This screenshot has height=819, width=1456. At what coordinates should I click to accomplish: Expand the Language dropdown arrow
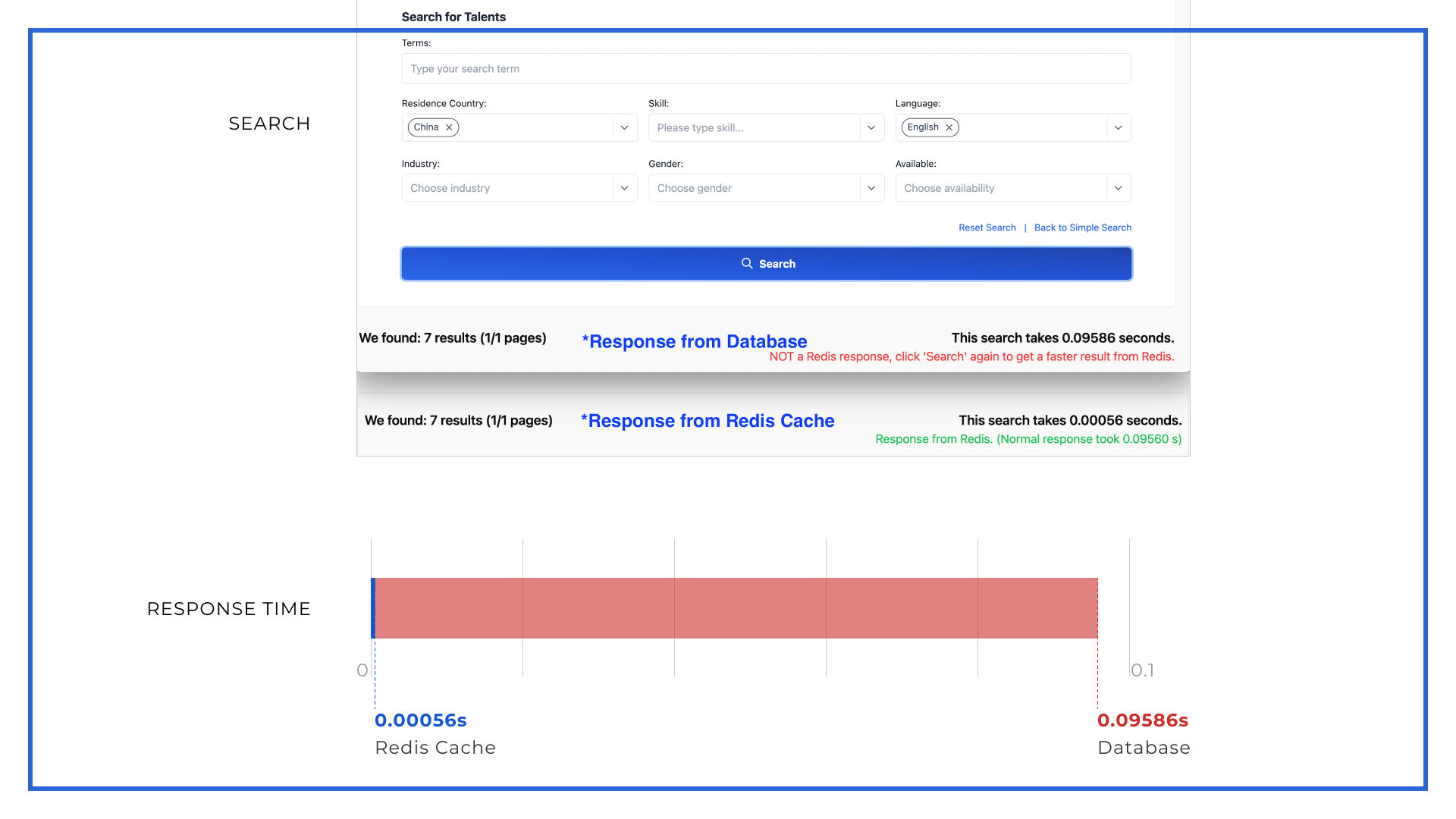coord(1118,127)
